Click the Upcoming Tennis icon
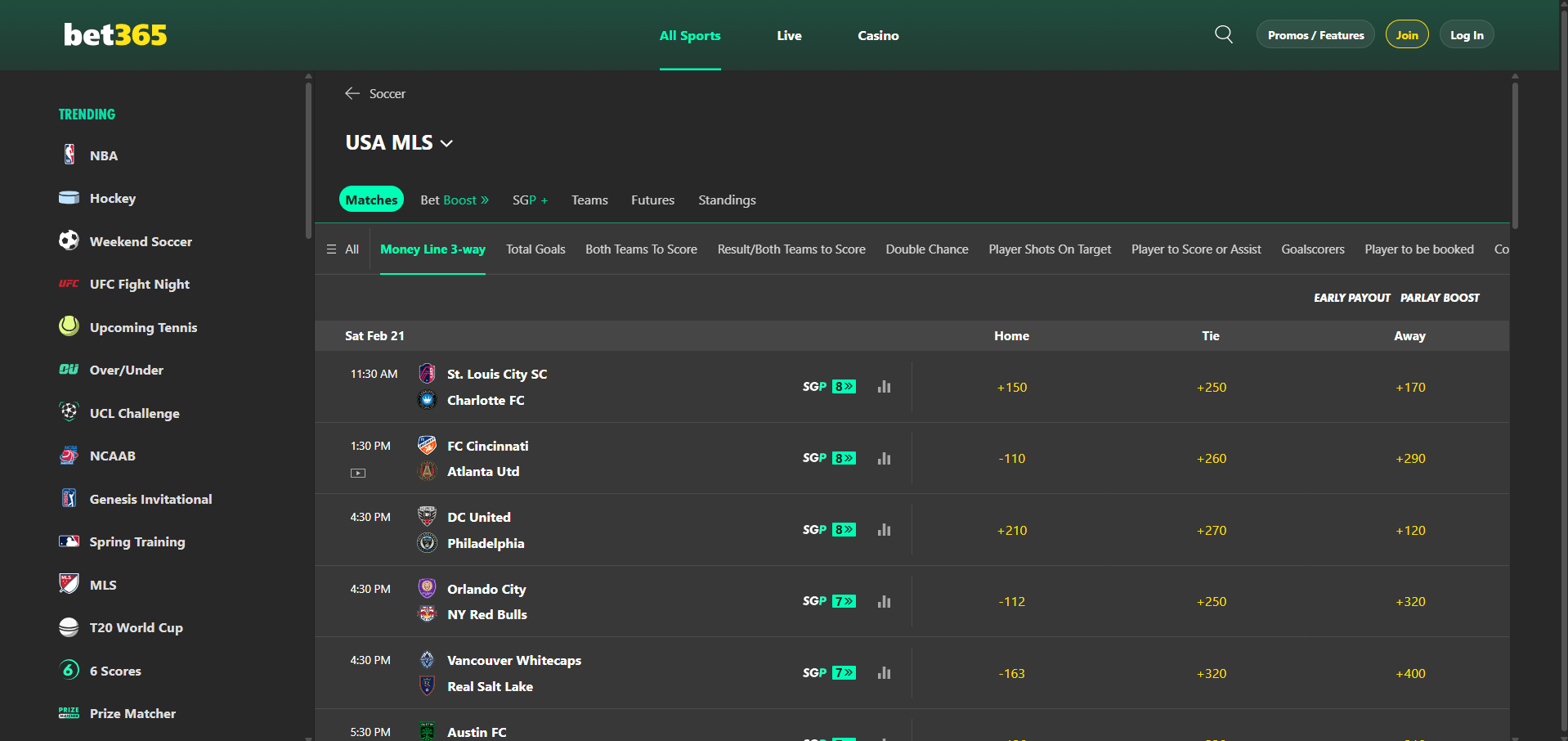This screenshot has height=741, width=1568. pos(69,326)
